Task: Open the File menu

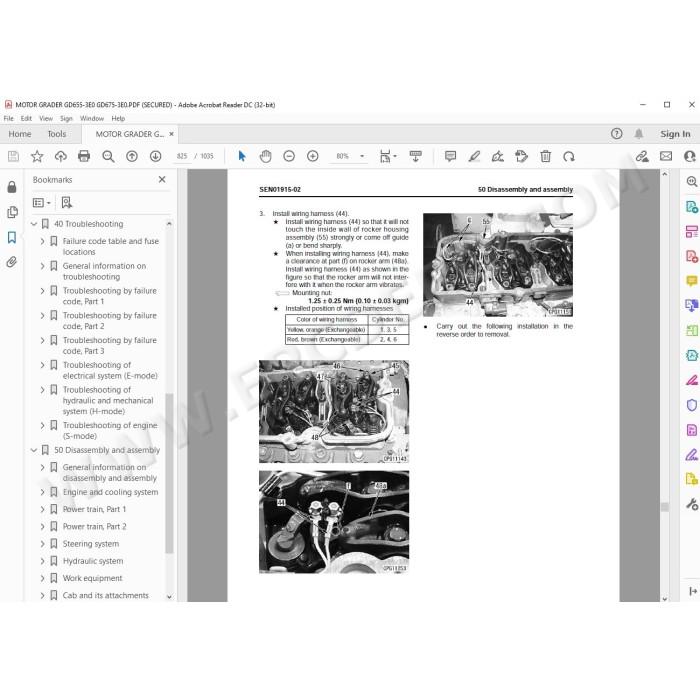Action: click(x=8, y=118)
